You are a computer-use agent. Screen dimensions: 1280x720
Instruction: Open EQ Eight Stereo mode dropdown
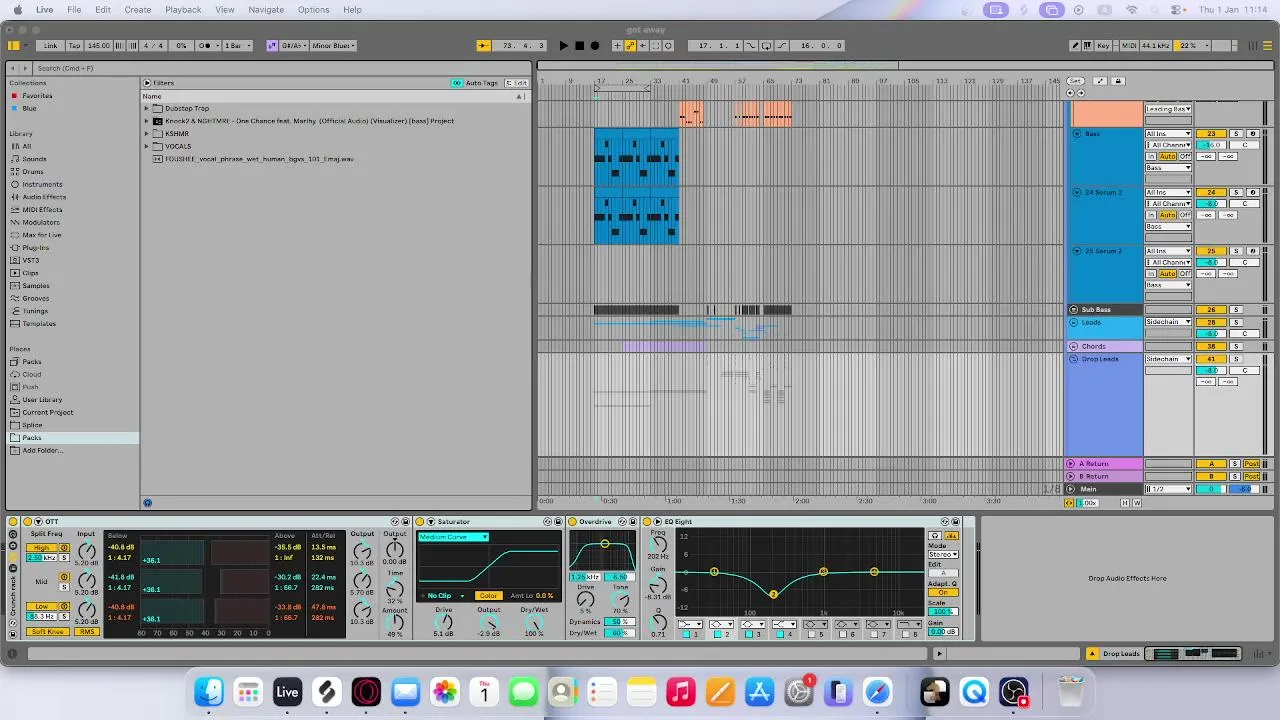[943, 554]
